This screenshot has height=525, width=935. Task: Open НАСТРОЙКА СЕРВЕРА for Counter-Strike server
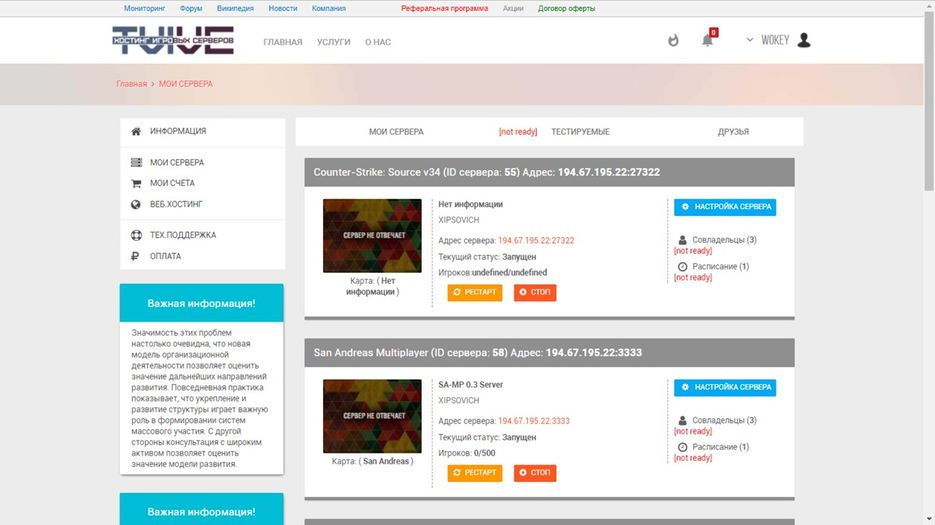[725, 207]
